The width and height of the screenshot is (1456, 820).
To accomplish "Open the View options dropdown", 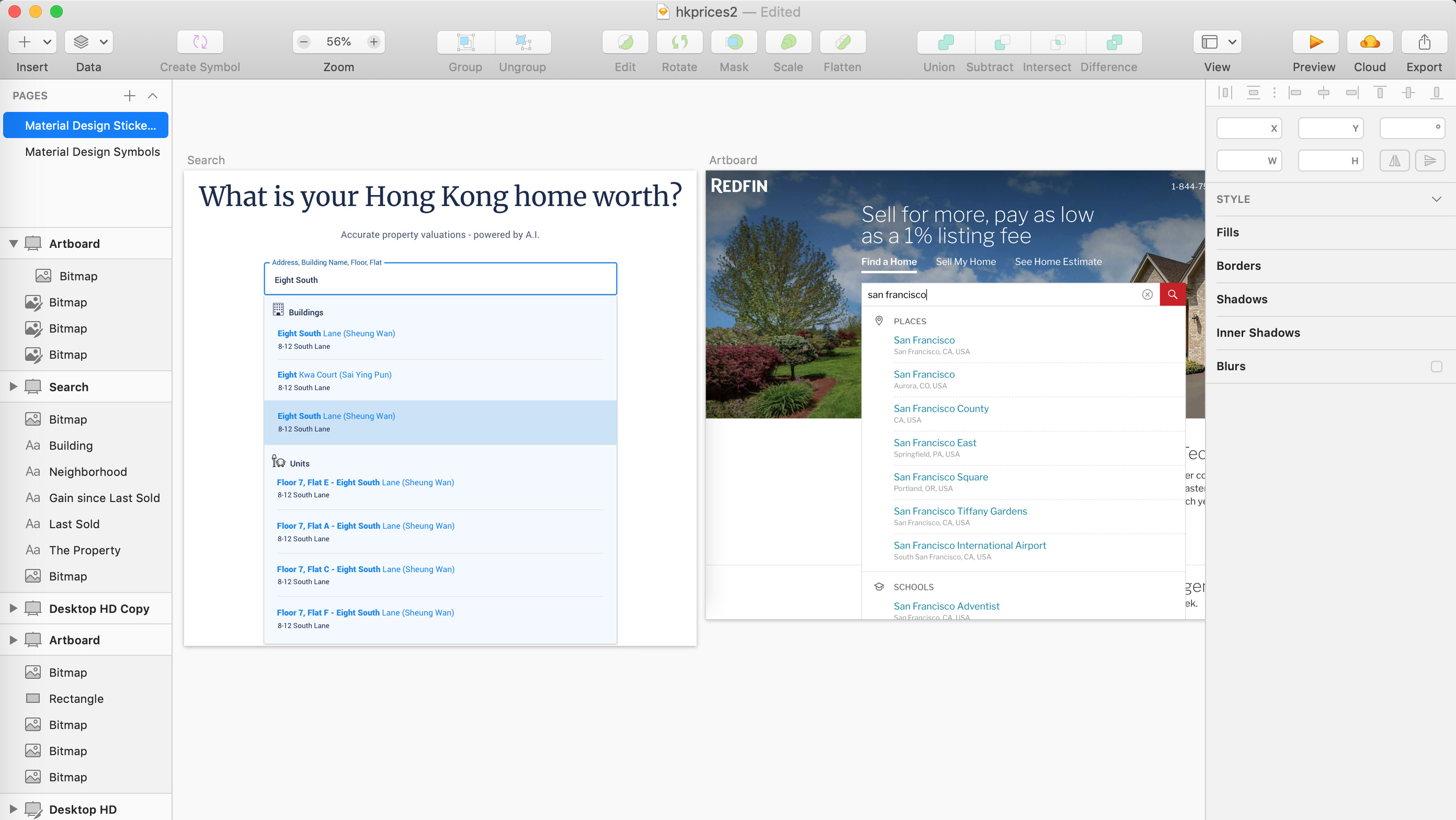I will point(1232,42).
